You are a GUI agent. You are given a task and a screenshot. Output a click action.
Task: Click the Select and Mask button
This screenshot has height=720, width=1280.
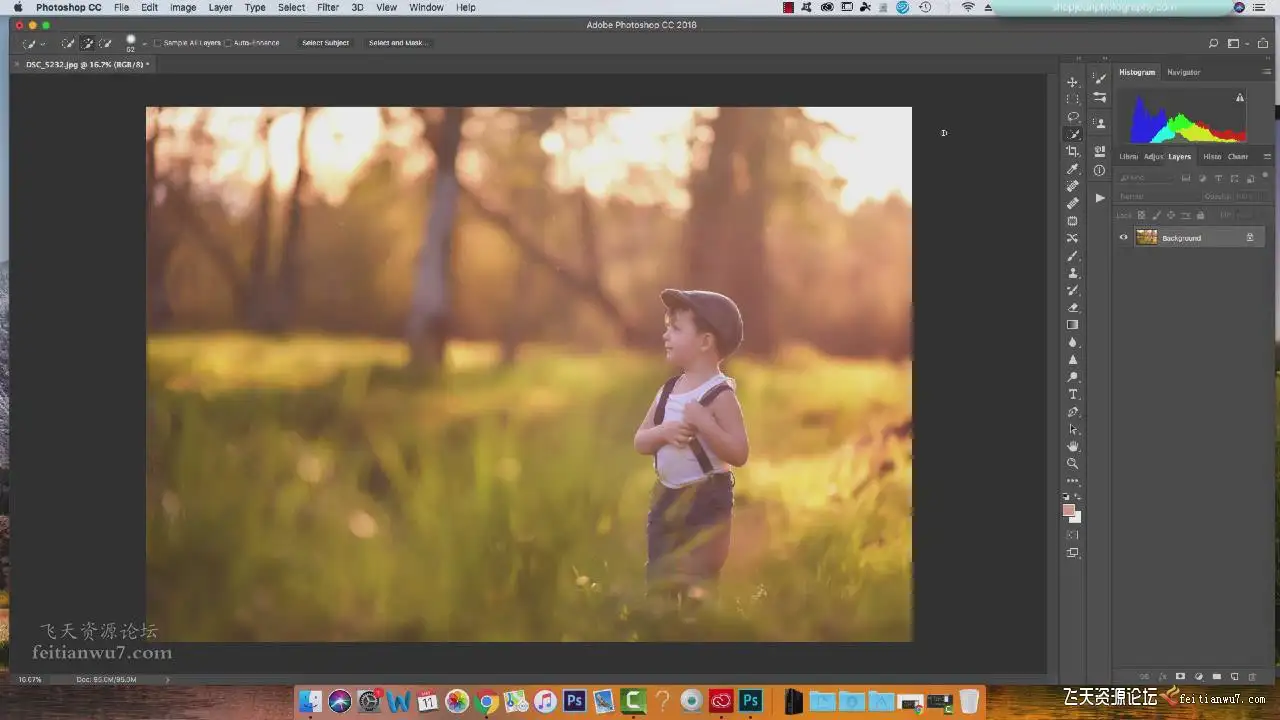[x=397, y=43]
